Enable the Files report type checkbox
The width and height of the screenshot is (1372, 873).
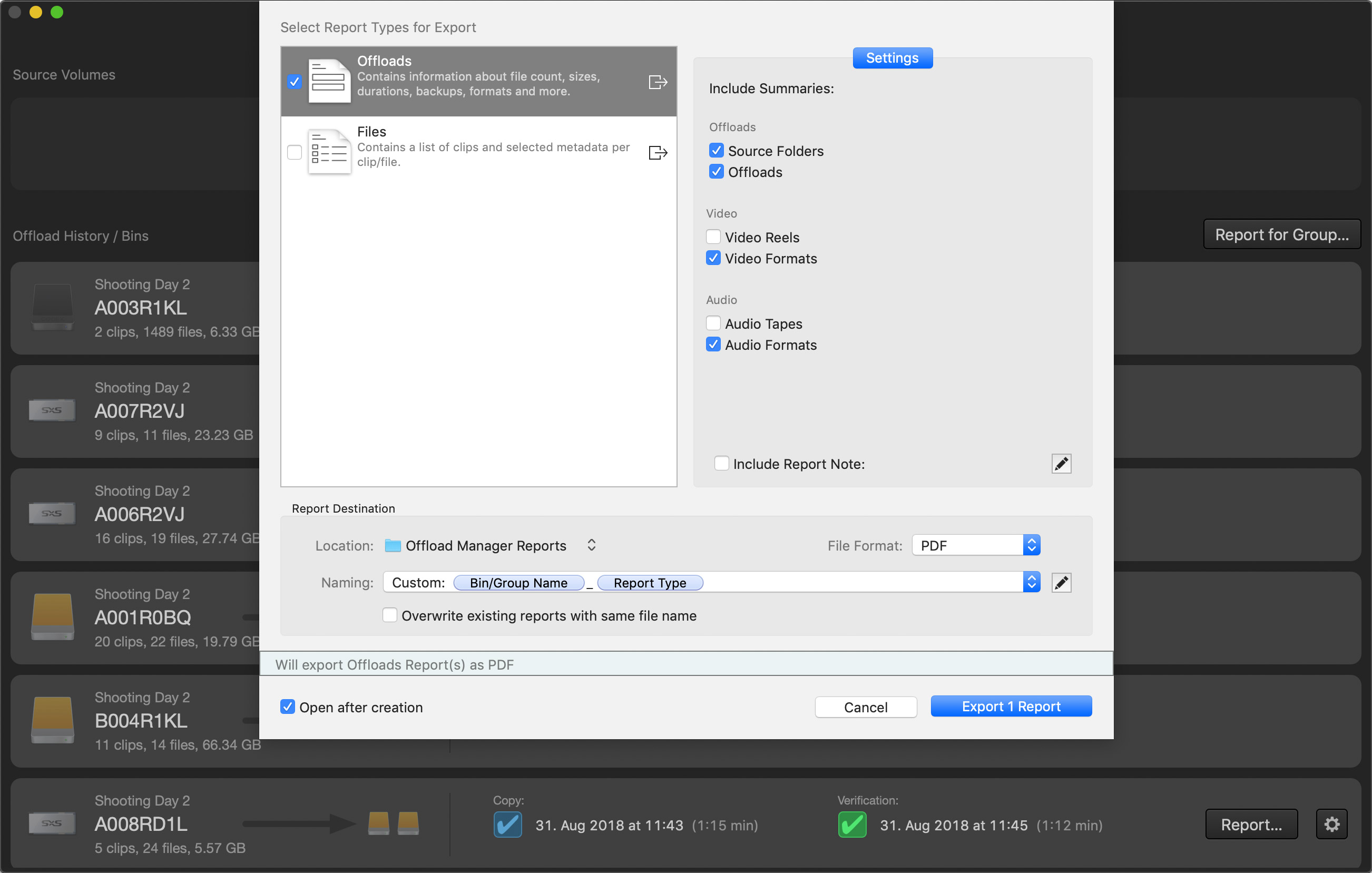coord(295,152)
